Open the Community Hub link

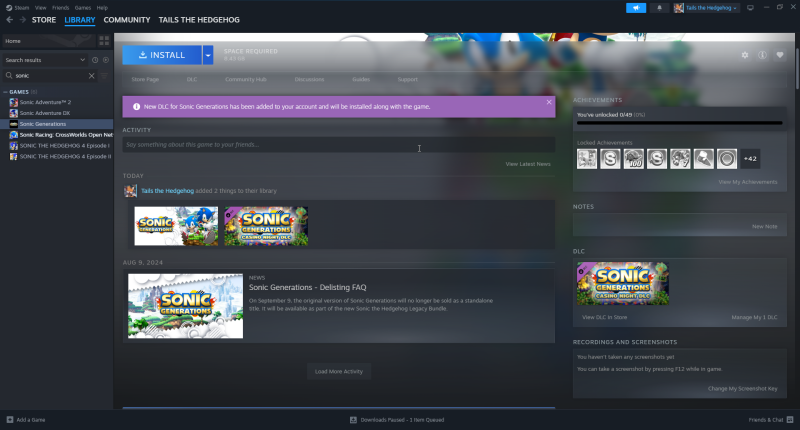pyautogui.click(x=245, y=80)
